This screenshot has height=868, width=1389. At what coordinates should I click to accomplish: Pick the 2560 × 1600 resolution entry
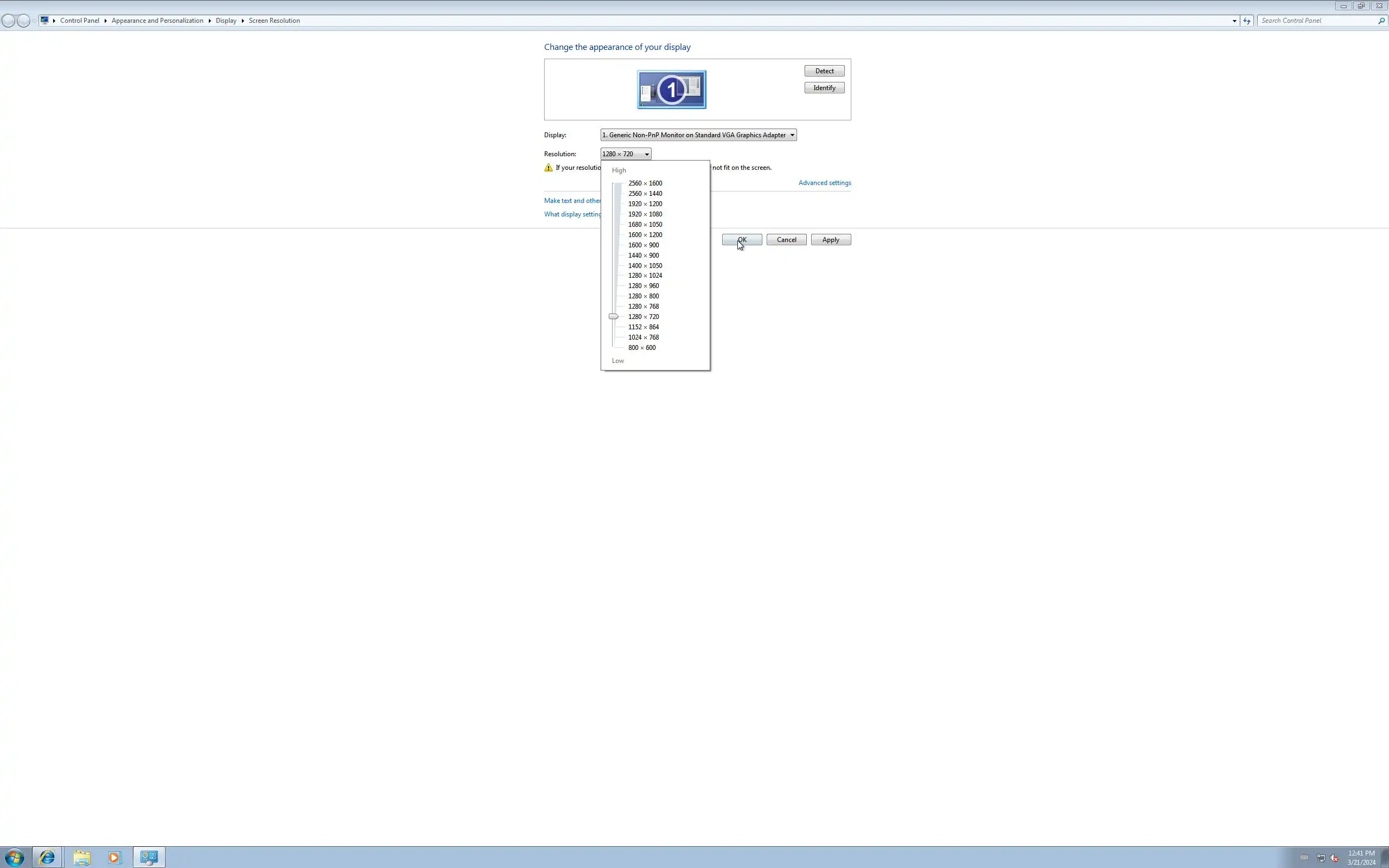click(x=645, y=183)
